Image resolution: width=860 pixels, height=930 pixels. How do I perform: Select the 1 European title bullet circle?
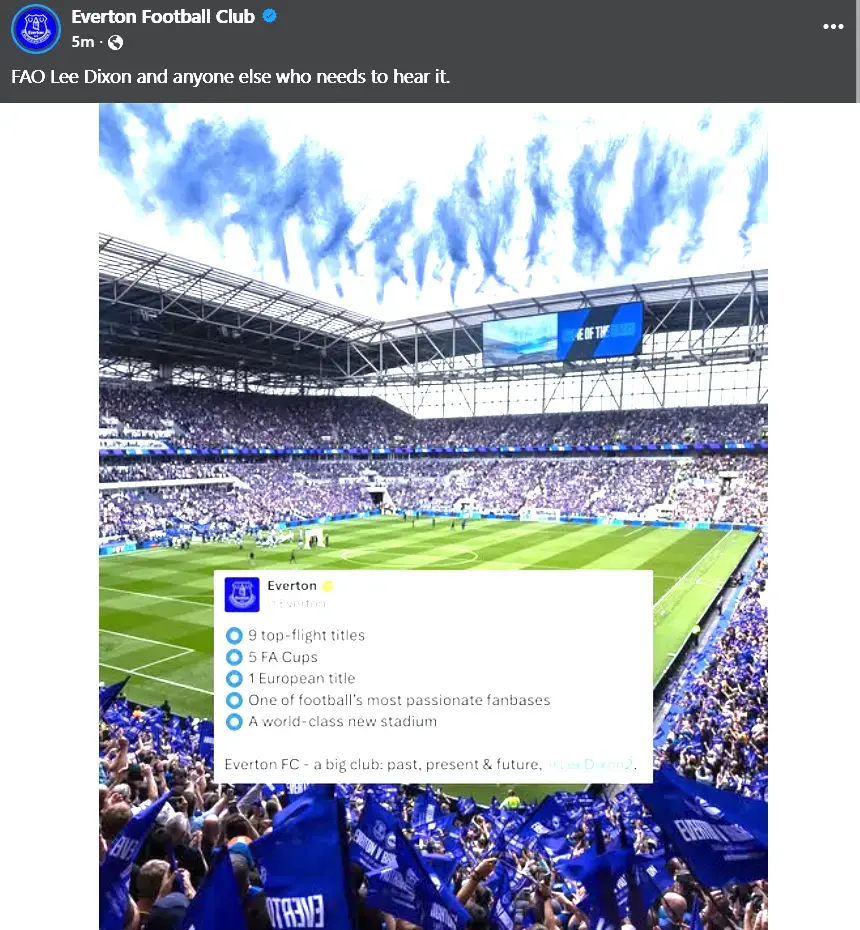coord(234,679)
